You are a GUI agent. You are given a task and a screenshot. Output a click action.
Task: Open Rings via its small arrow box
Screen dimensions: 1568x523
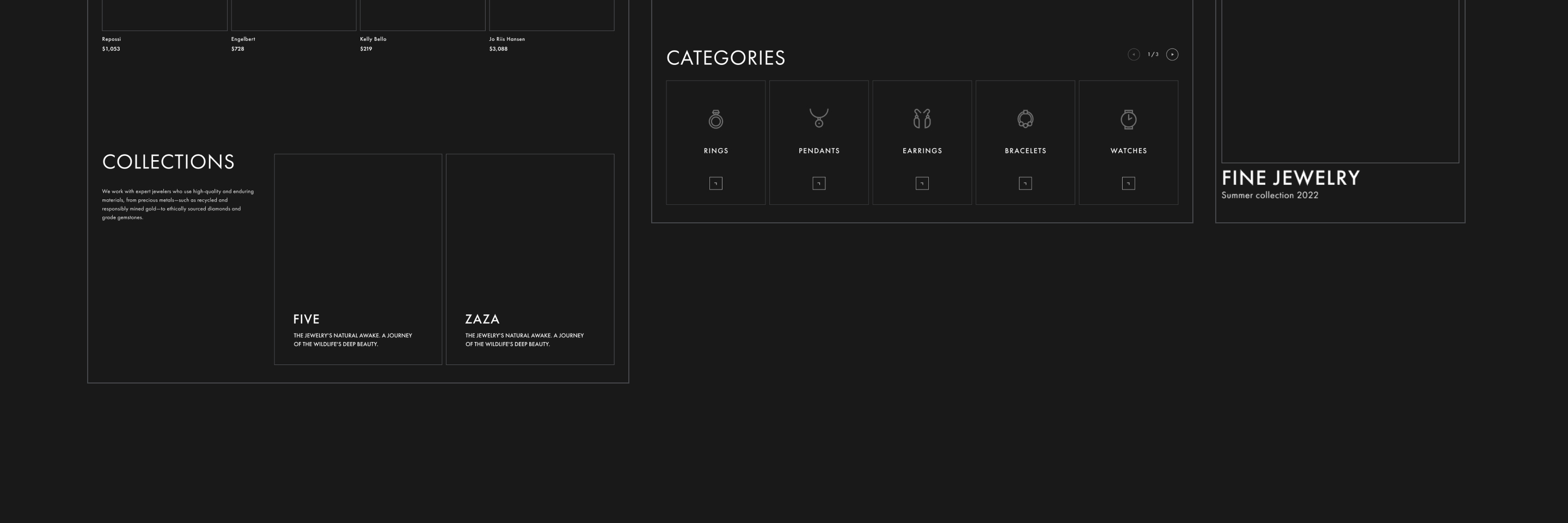pyautogui.click(x=715, y=183)
